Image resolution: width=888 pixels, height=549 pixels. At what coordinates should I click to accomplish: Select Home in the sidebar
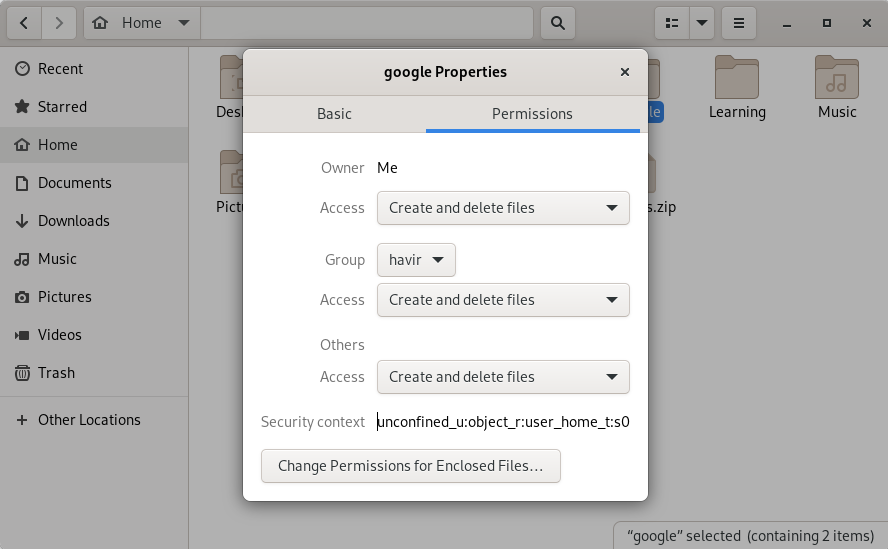click(x=94, y=145)
